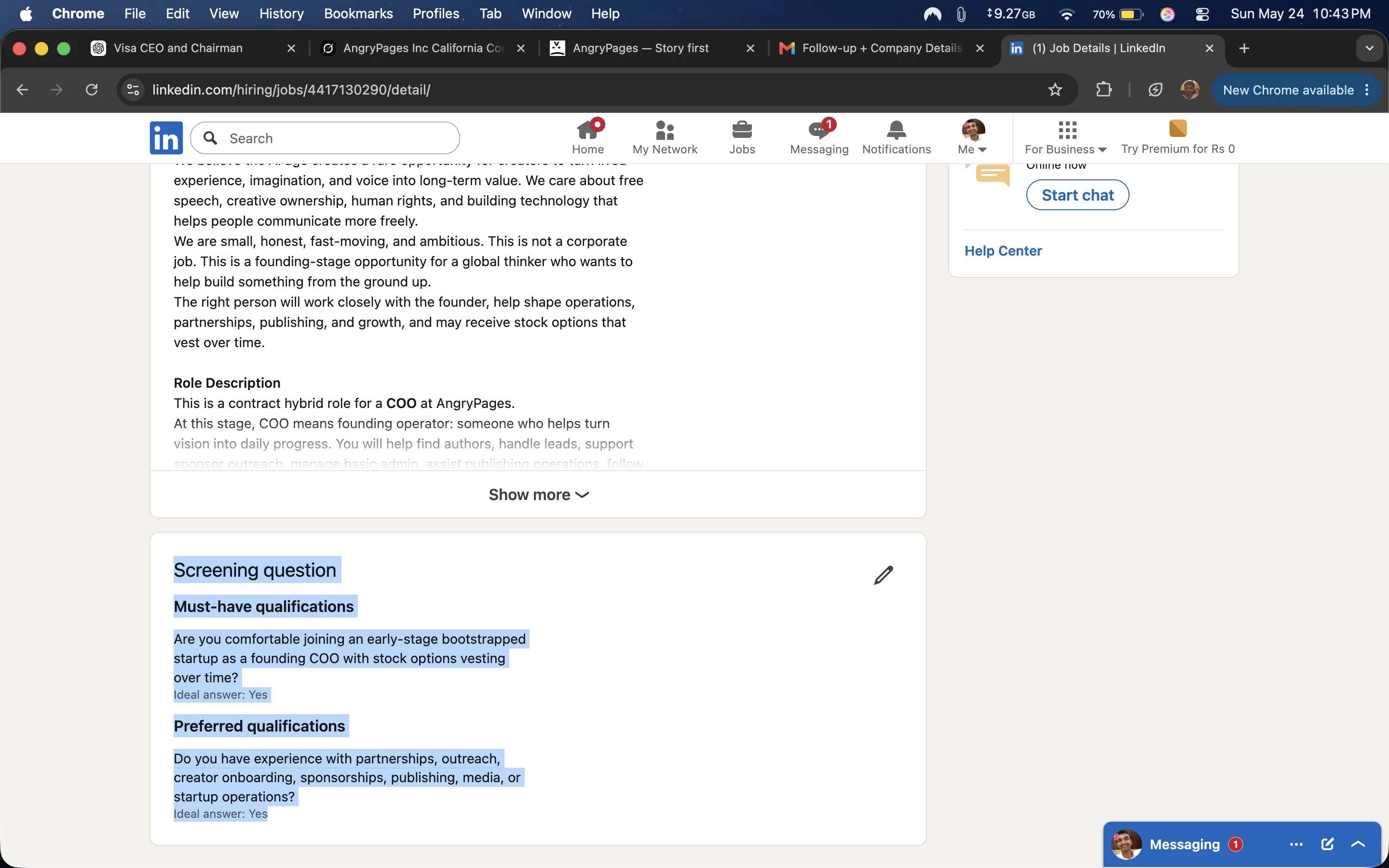Open site information icon in address bar
The height and width of the screenshot is (868, 1389).
(133, 90)
